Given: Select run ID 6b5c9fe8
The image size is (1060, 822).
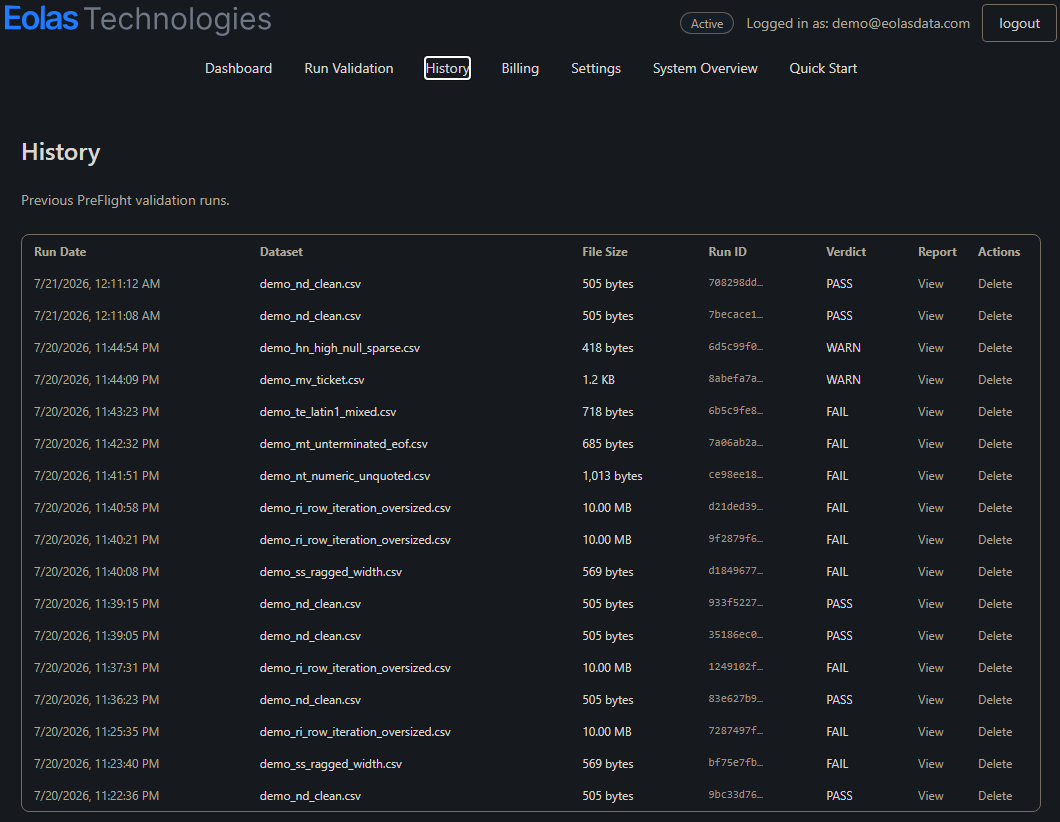Looking at the screenshot, I should pos(736,410).
